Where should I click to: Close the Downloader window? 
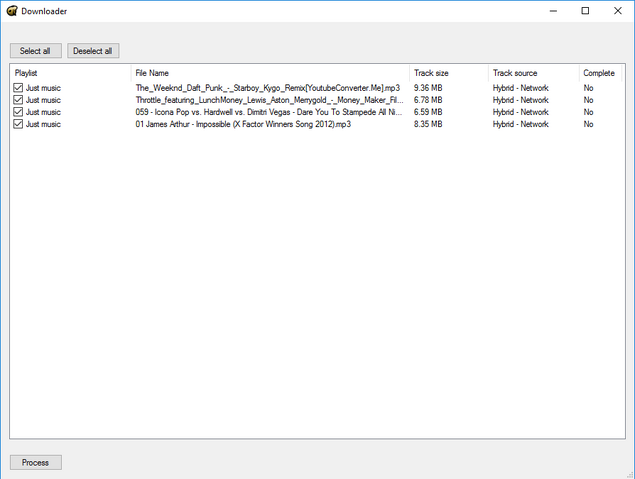coord(618,11)
